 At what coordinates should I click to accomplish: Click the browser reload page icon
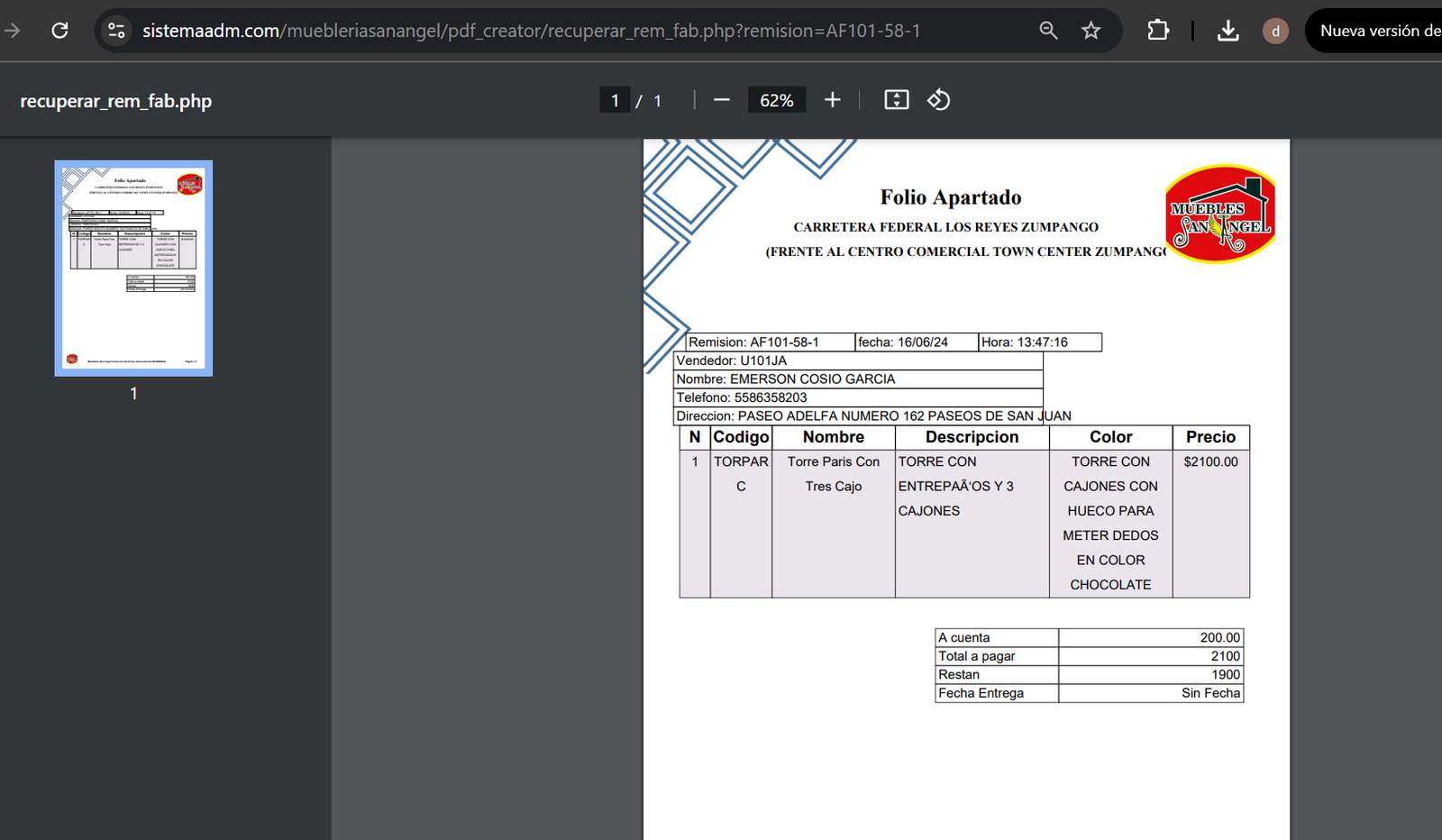(59, 31)
